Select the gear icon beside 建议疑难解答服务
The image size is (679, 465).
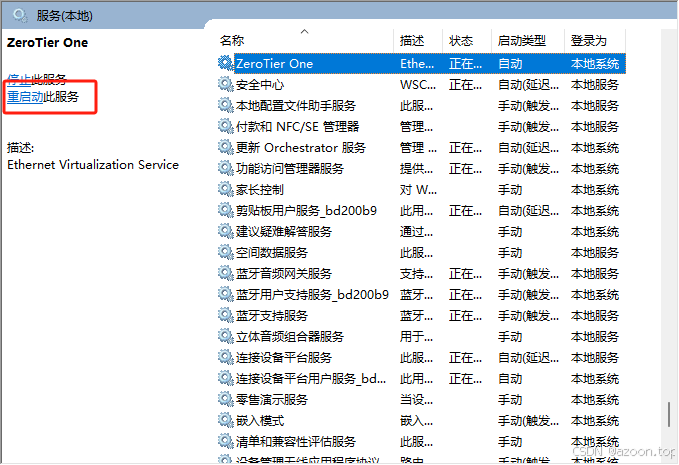tap(225, 231)
